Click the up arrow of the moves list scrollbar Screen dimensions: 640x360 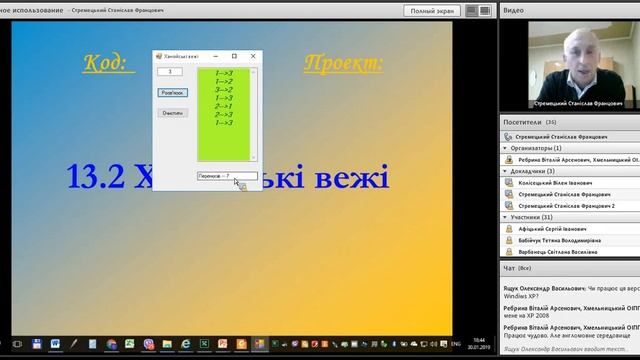click(253, 72)
